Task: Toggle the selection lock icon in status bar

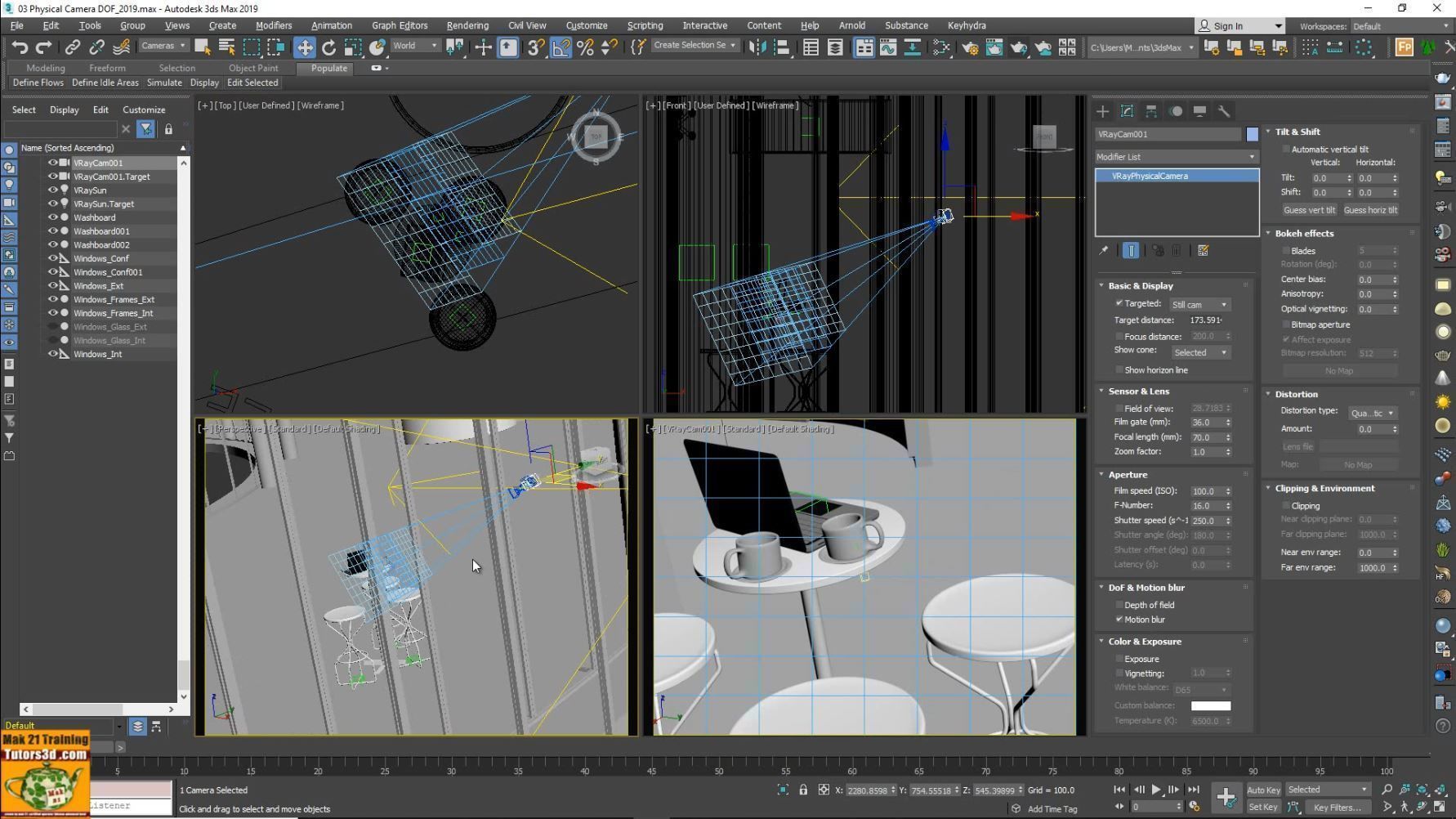Action: 803,790
